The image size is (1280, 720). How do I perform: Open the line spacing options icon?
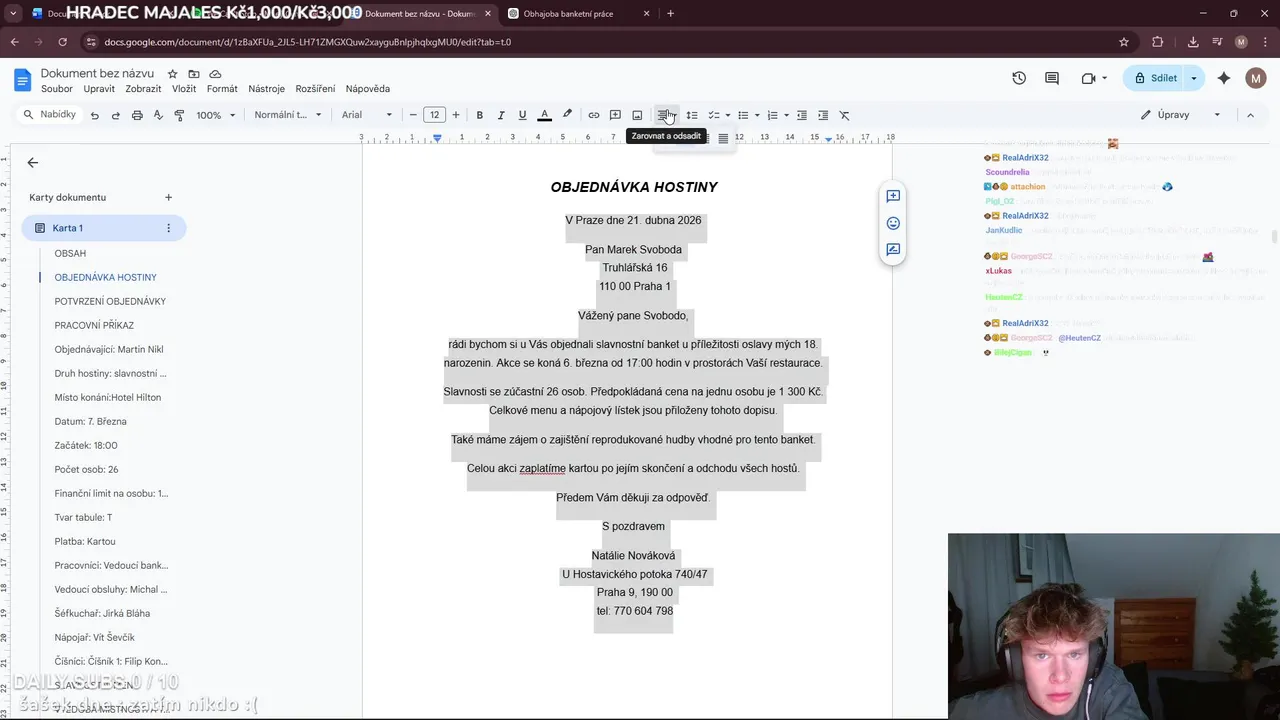point(692,115)
